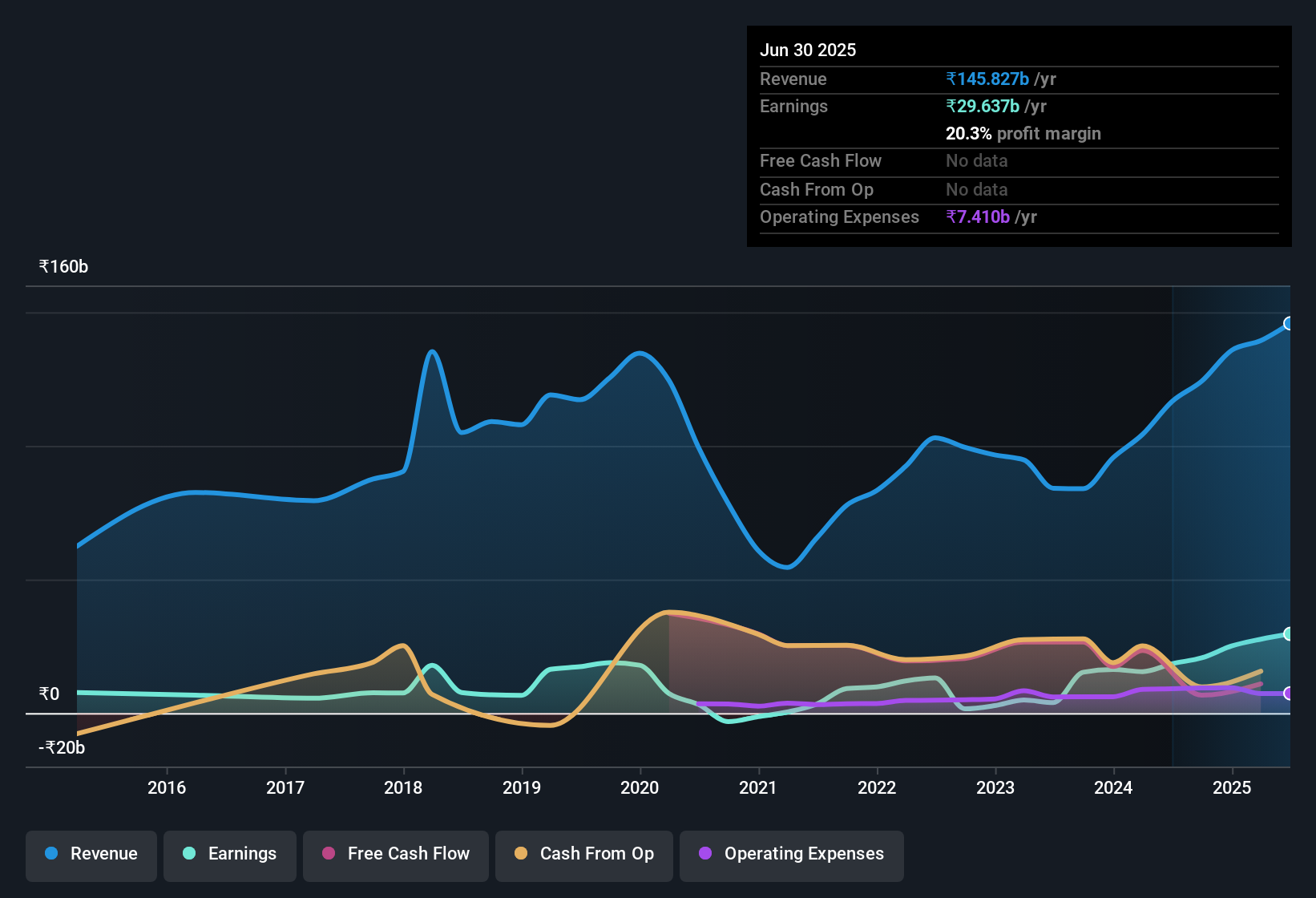Click the 2017 x-axis year label
1316x898 pixels.
pyautogui.click(x=285, y=787)
